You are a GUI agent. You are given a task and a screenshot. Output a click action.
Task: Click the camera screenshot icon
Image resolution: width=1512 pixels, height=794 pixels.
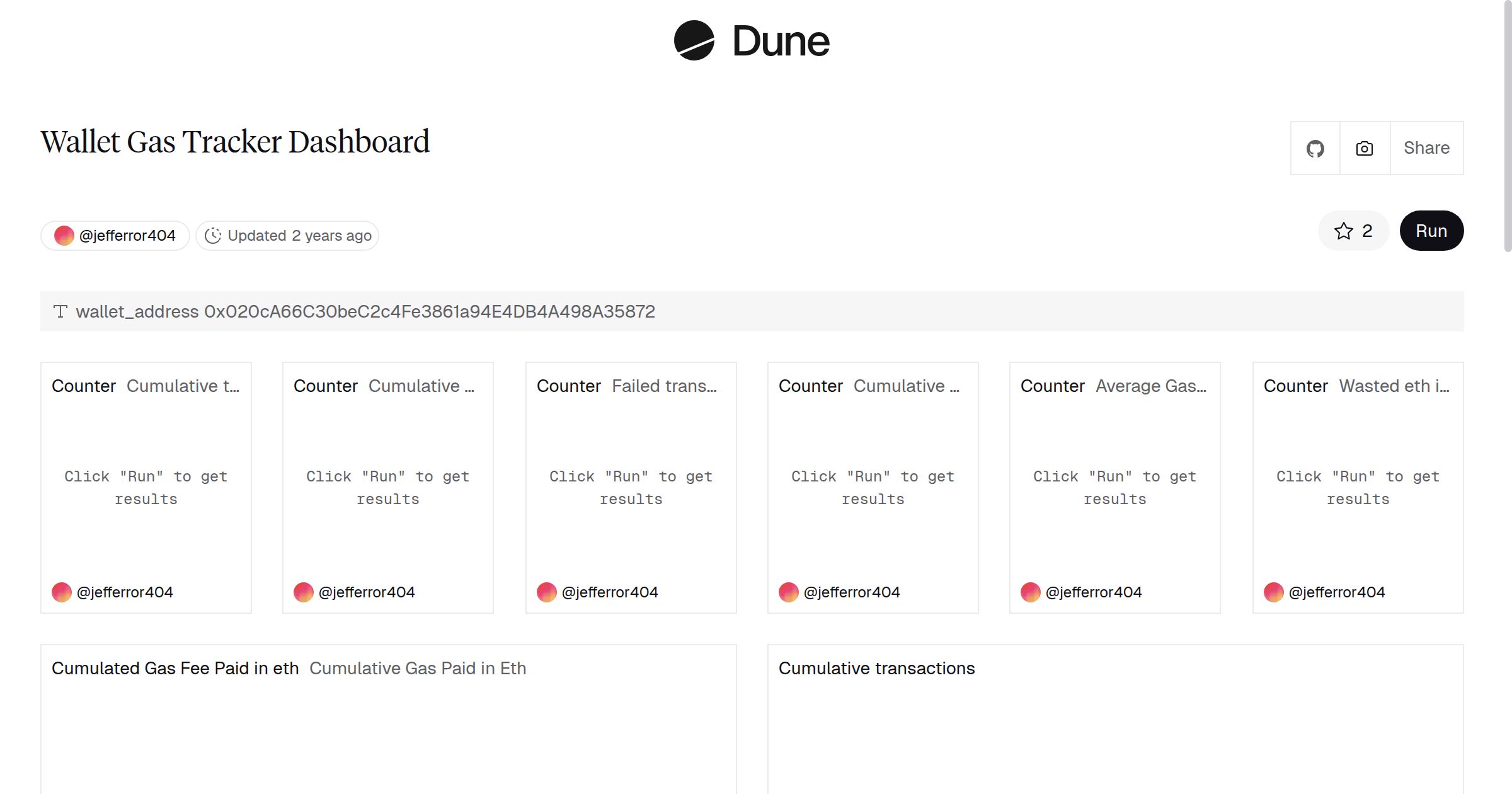[1365, 149]
